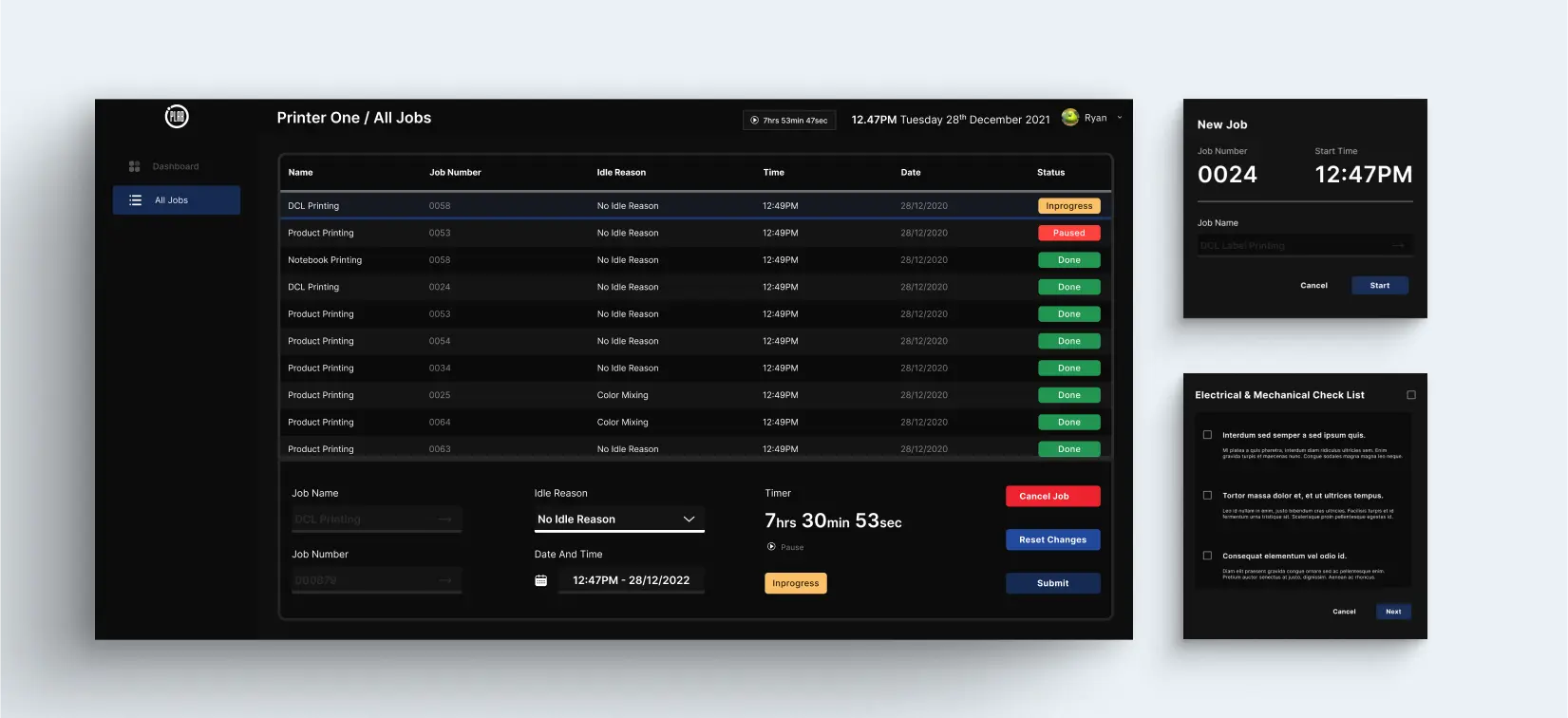The height and width of the screenshot is (718, 1568).
Task: Click the Done badge for job 0054
Action: (1069, 341)
